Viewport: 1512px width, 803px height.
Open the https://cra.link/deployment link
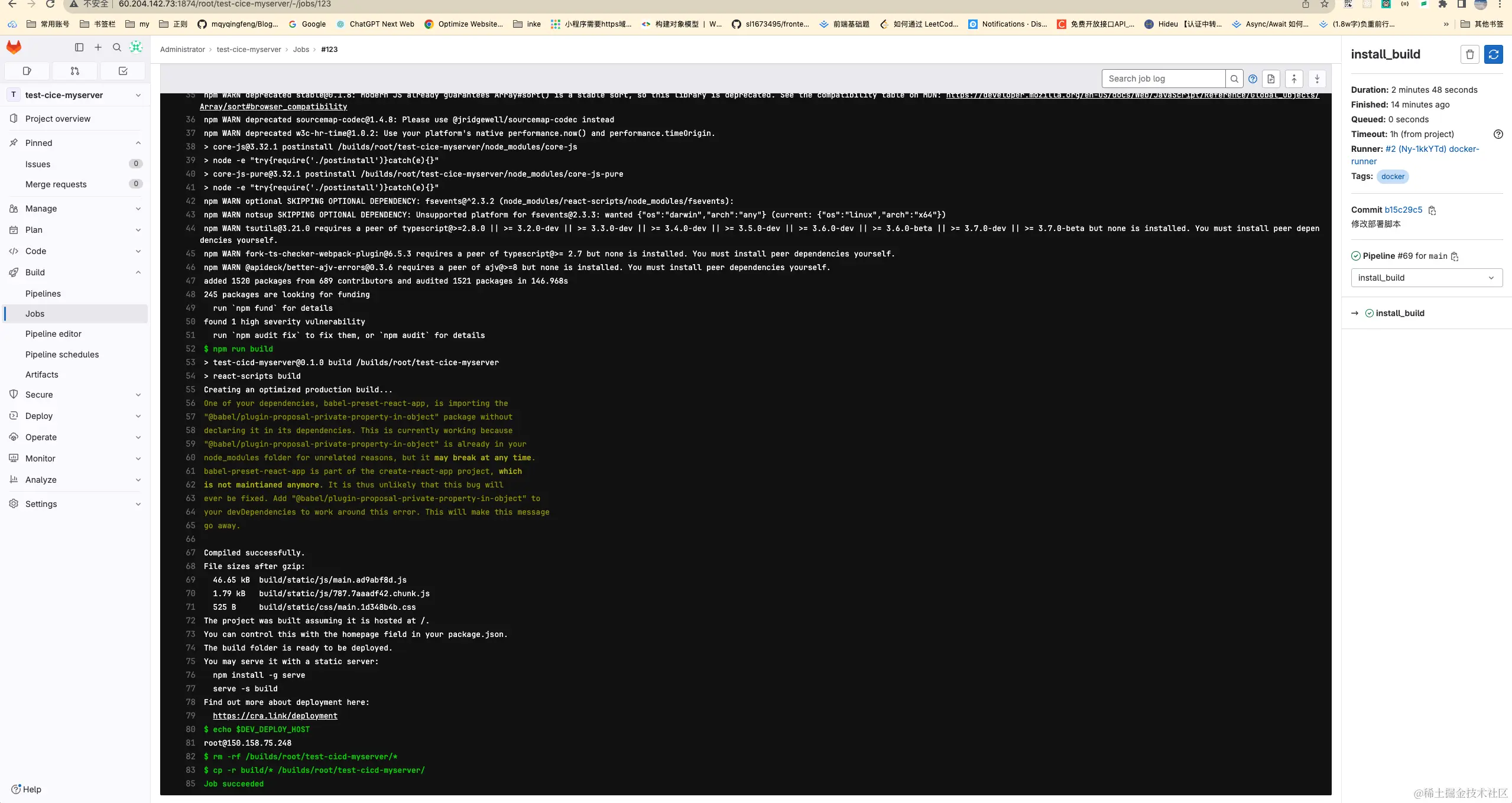(275, 716)
